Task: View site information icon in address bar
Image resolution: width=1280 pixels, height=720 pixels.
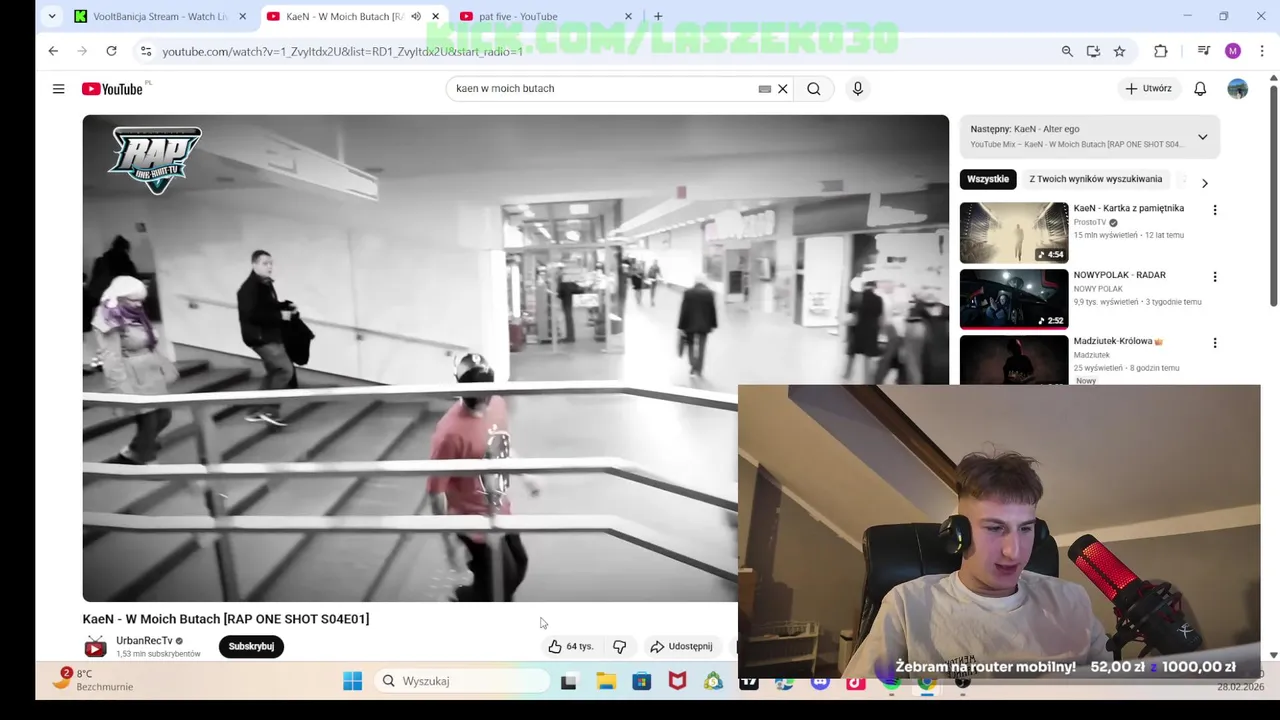Action: pyautogui.click(x=146, y=51)
